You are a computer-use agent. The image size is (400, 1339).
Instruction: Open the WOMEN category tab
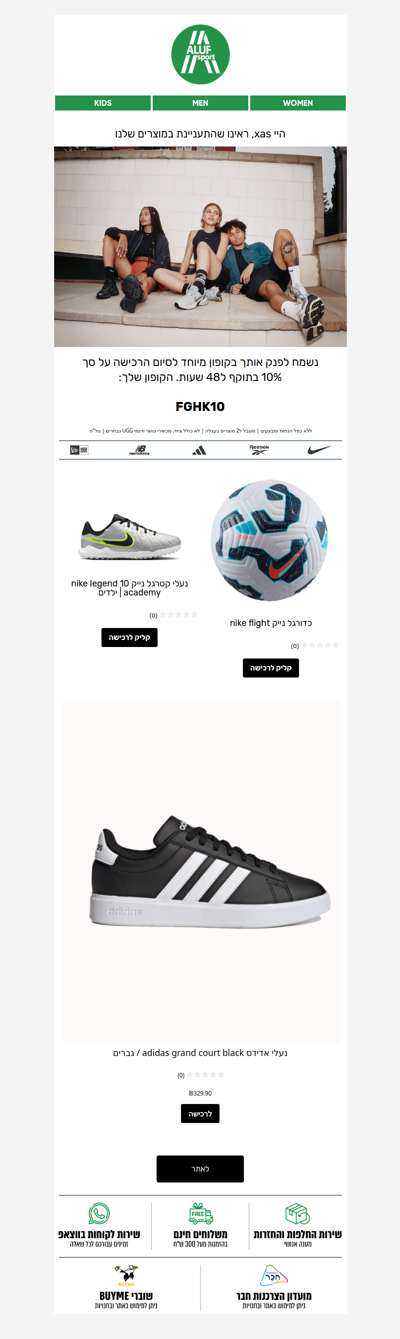click(x=298, y=103)
